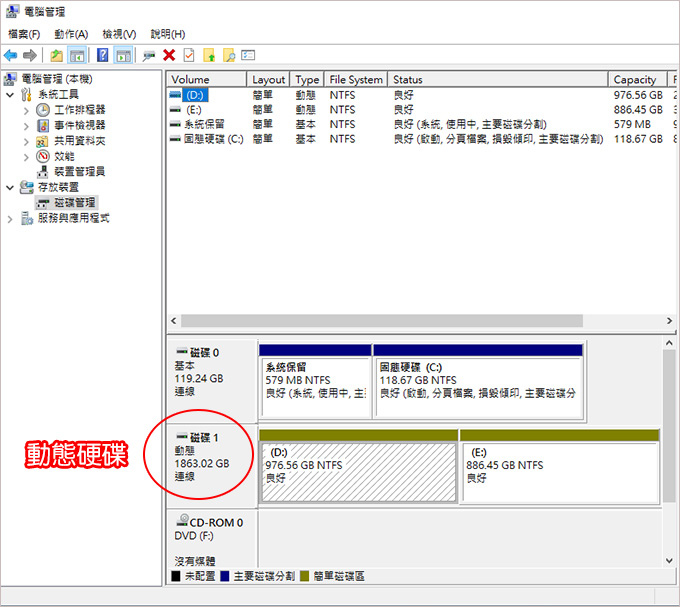Expand the 服務與應用程式 node
This screenshot has width=680, height=607.
coord(10,219)
